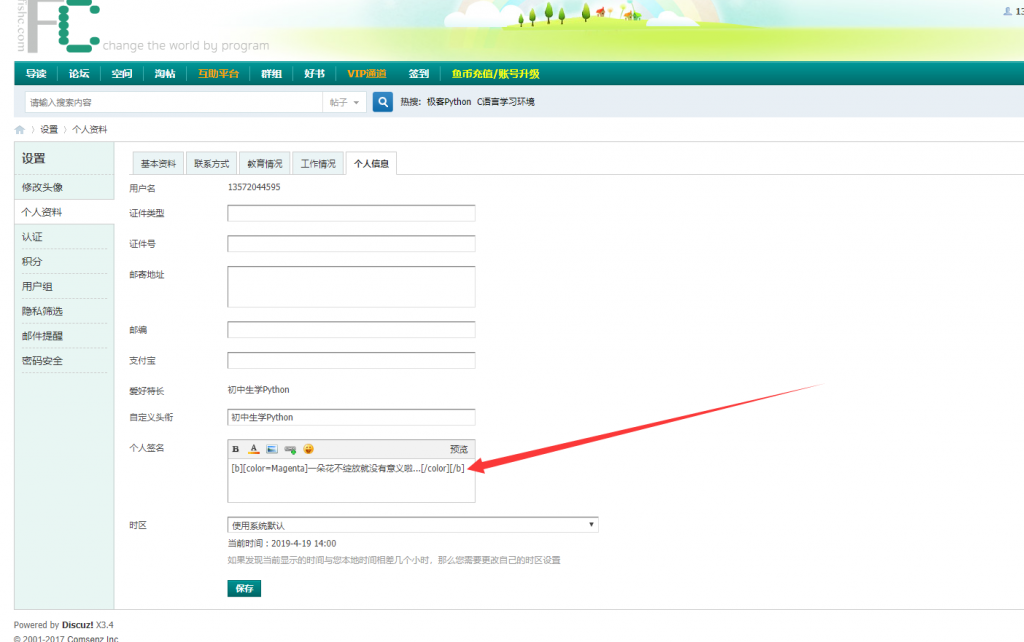Click the 保存 save button
Viewport: 1024px width, 642px height.
pyautogui.click(x=244, y=588)
